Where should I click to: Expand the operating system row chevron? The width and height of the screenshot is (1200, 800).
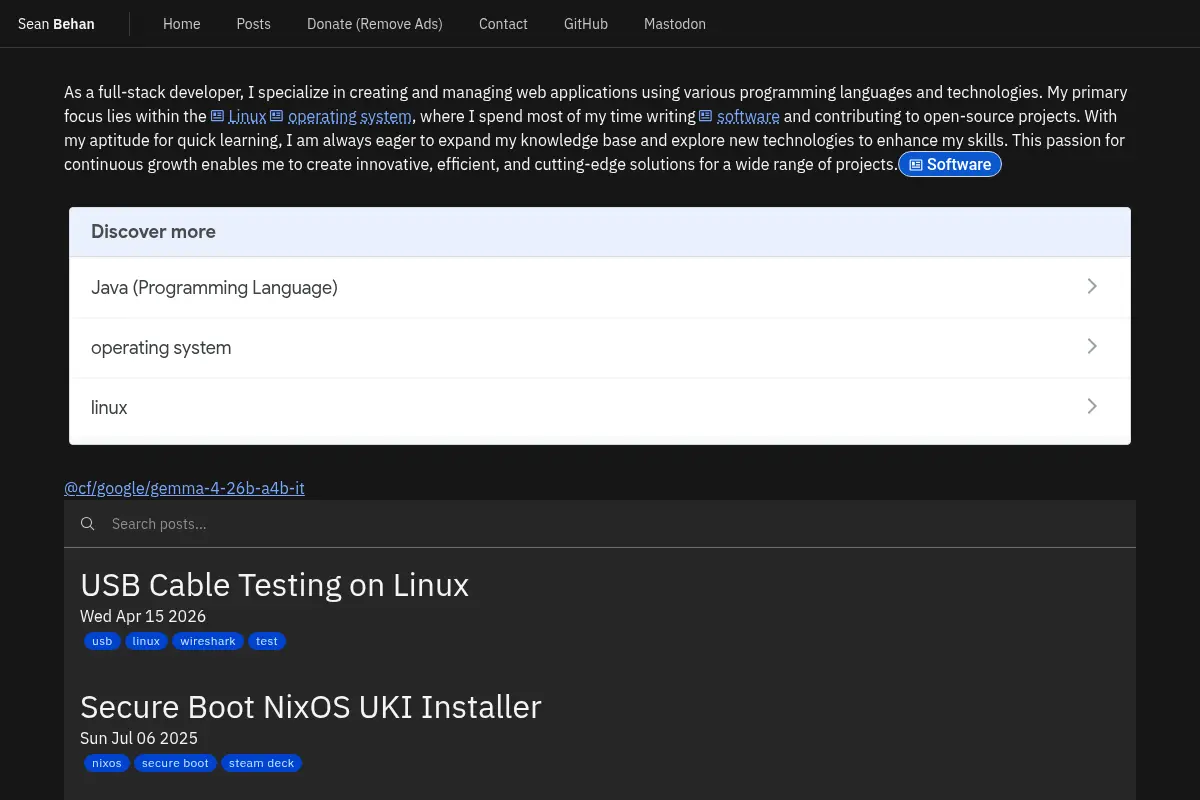tap(1092, 346)
